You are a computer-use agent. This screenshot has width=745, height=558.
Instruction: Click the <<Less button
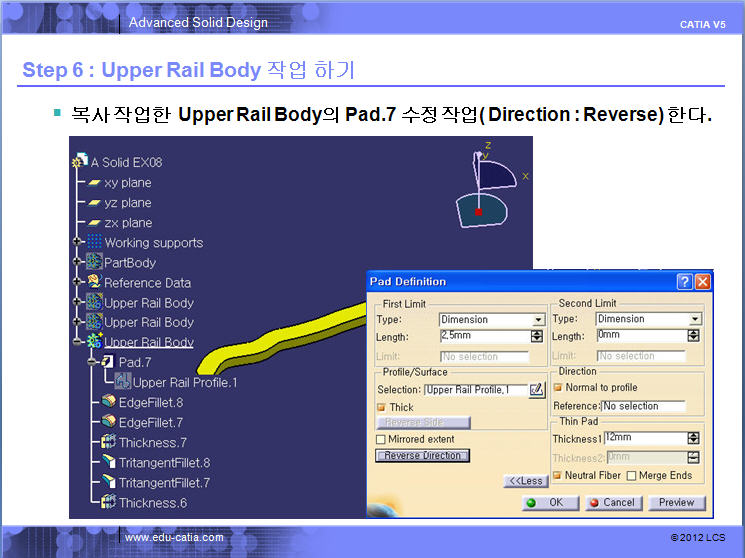click(525, 481)
